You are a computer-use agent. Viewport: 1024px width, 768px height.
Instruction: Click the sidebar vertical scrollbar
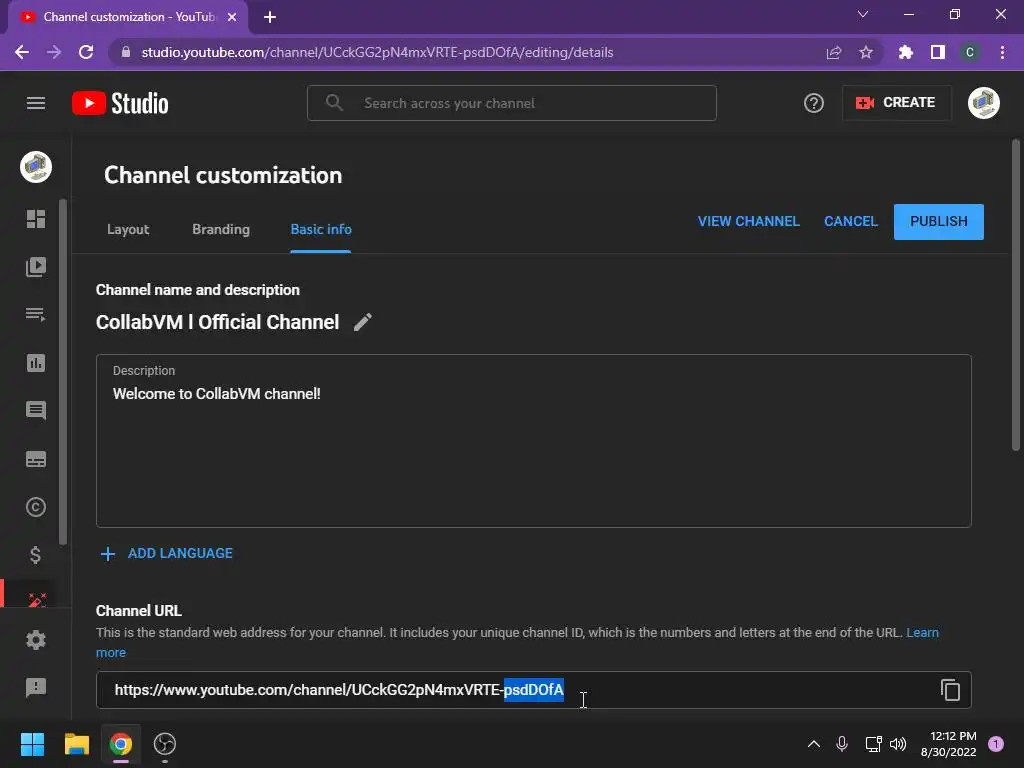63,372
